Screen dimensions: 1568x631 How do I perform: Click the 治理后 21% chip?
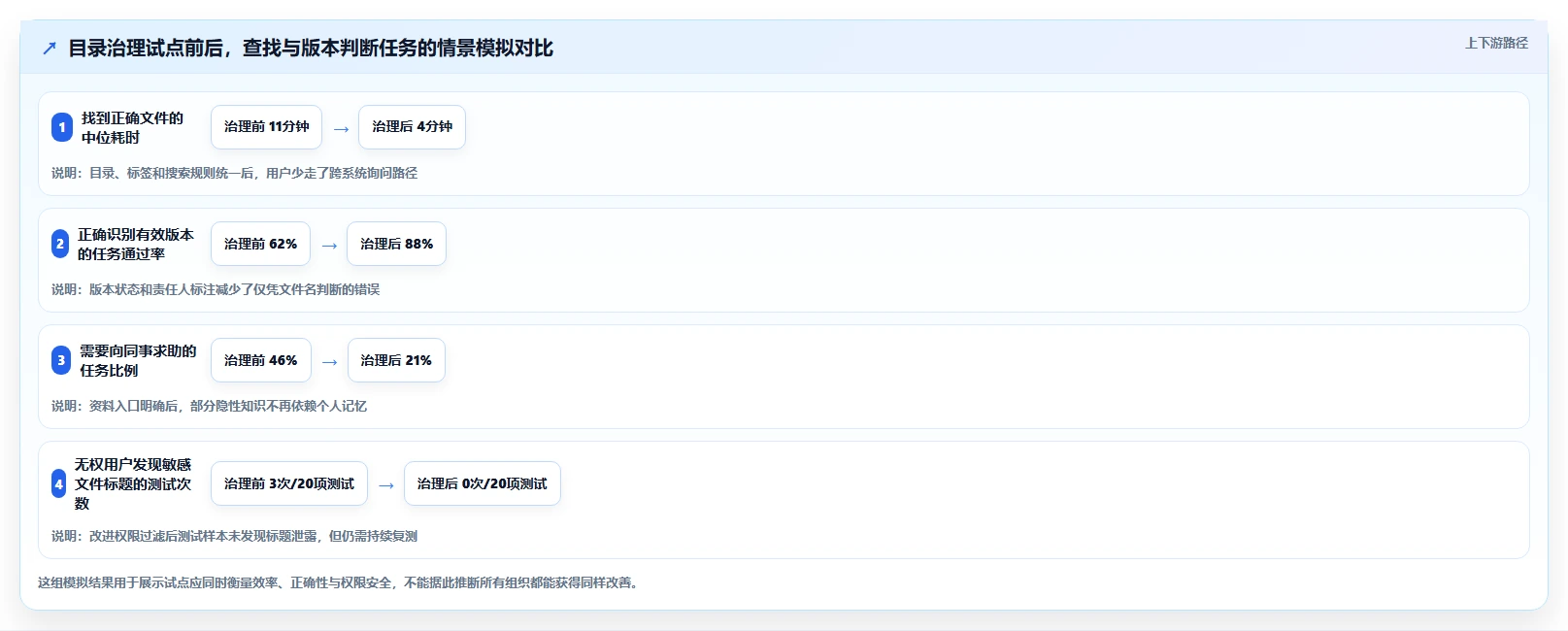396,360
